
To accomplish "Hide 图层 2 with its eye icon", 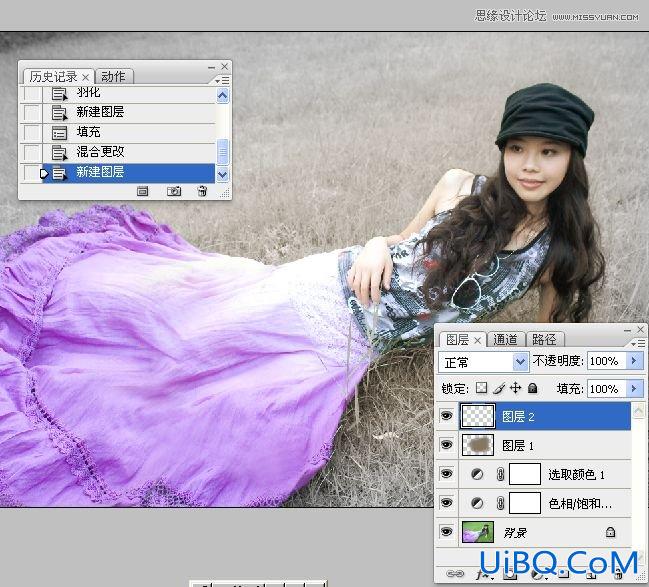I will coord(447,415).
